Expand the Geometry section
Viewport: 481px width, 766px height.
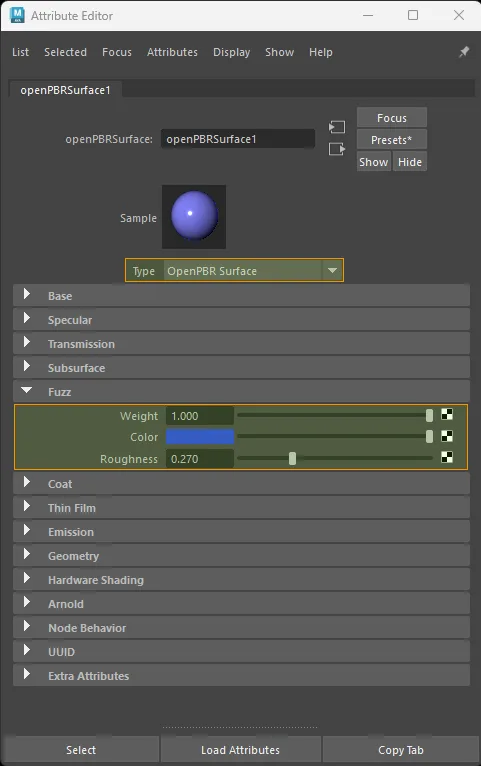(241, 555)
